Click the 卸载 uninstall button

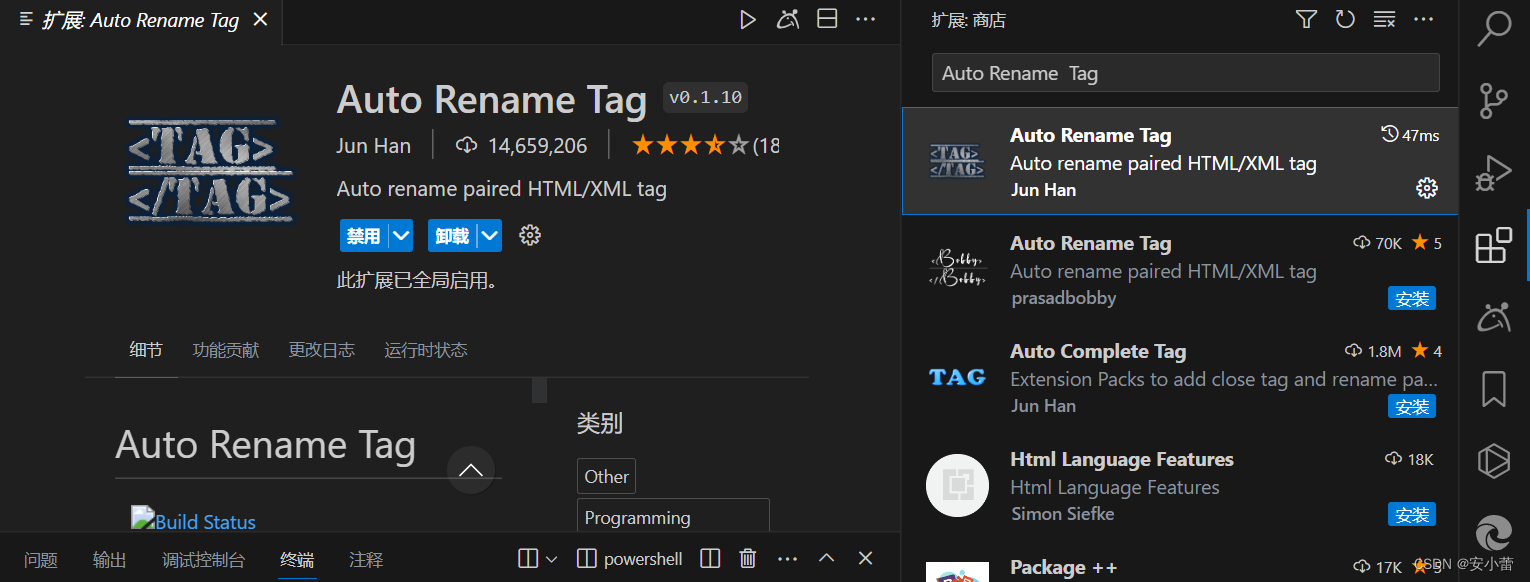(x=452, y=236)
